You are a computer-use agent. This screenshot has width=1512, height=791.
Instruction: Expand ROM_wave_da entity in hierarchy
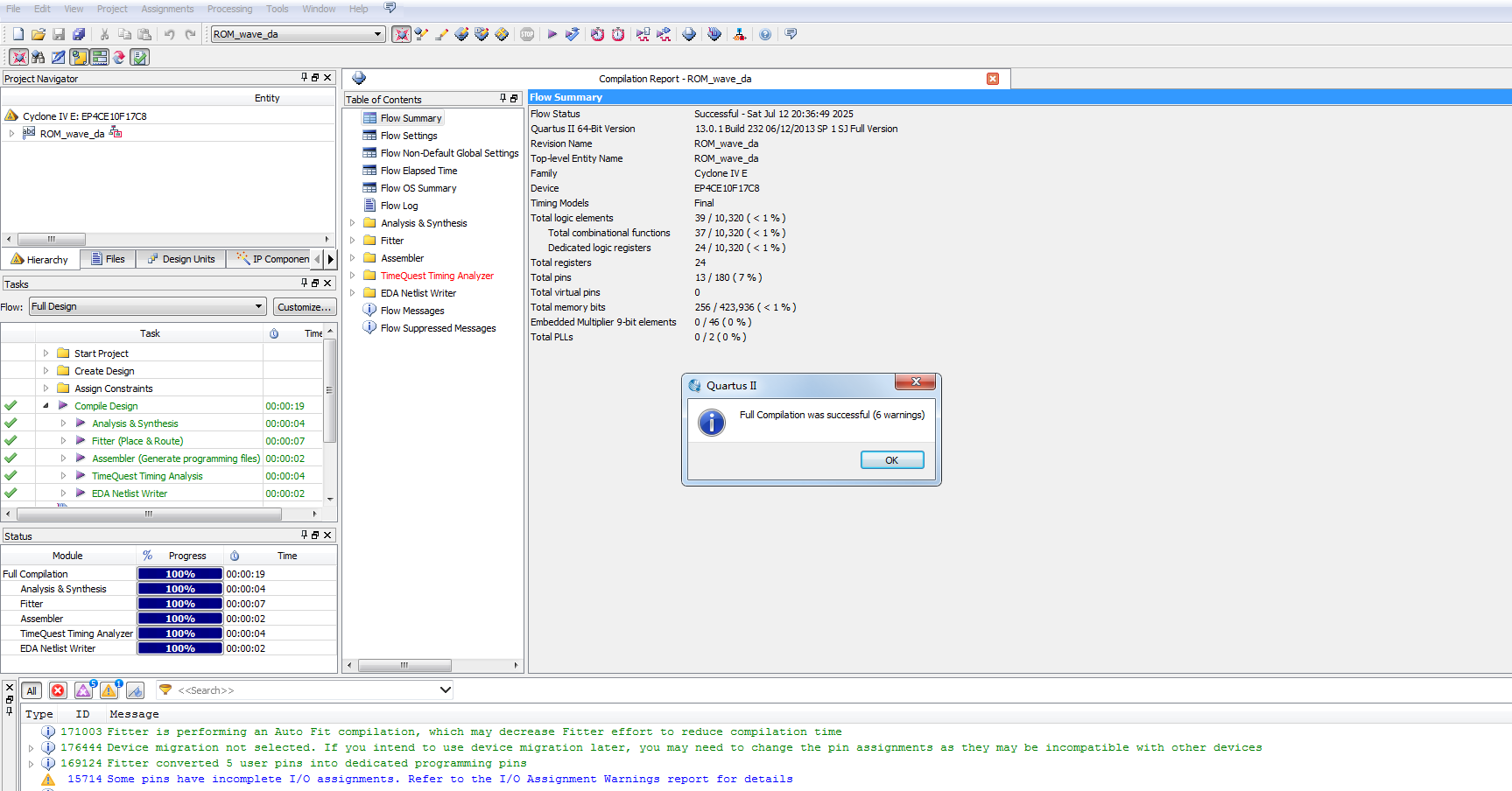coord(11,134)
